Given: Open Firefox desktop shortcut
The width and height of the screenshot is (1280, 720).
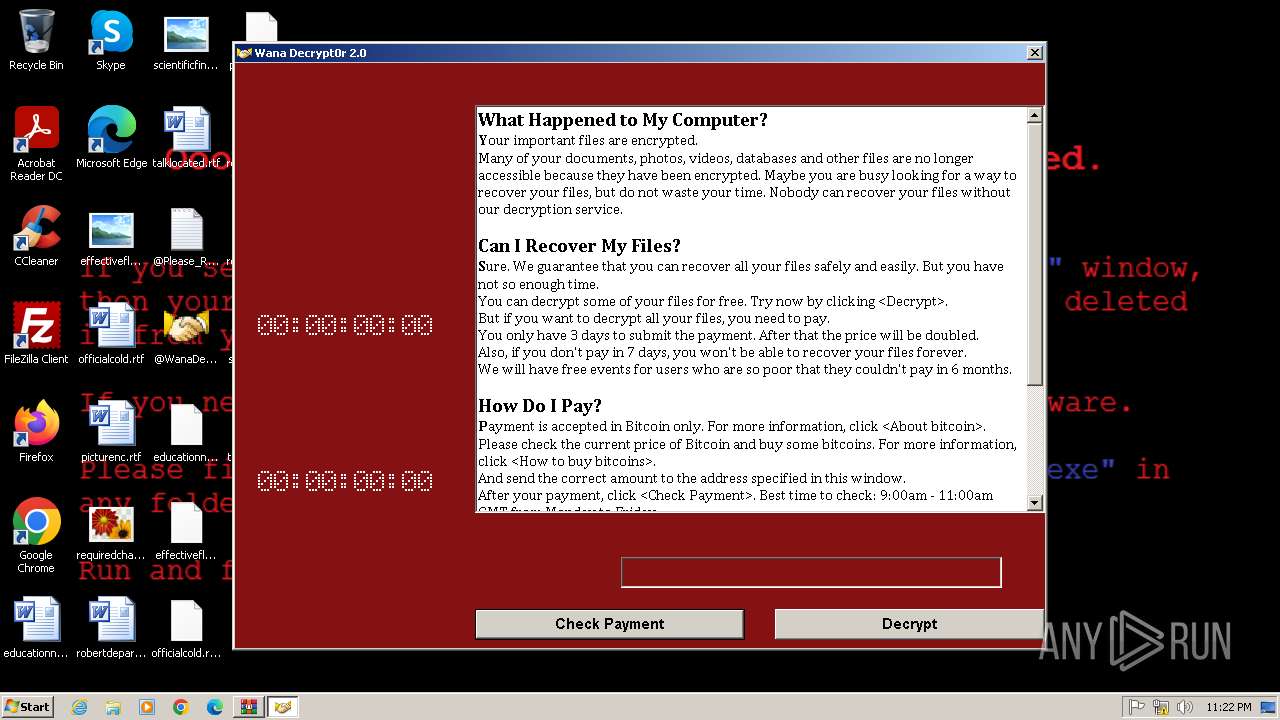Looking at the screenshot, I should click(x=36, y=432).
